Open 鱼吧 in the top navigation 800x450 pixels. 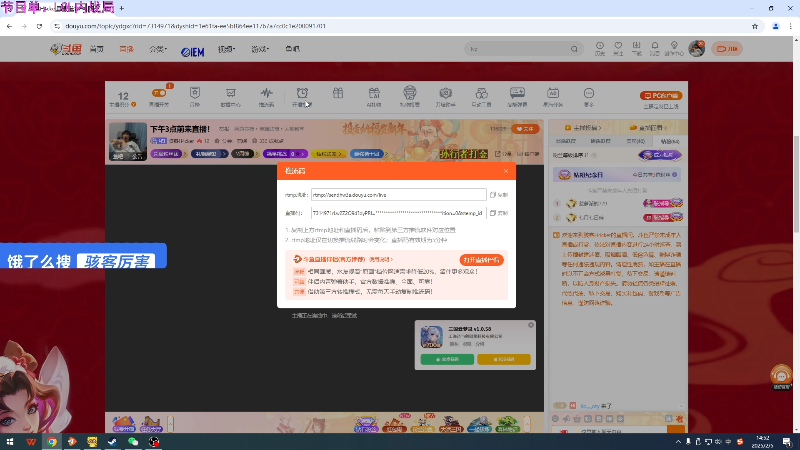(292, 49)
